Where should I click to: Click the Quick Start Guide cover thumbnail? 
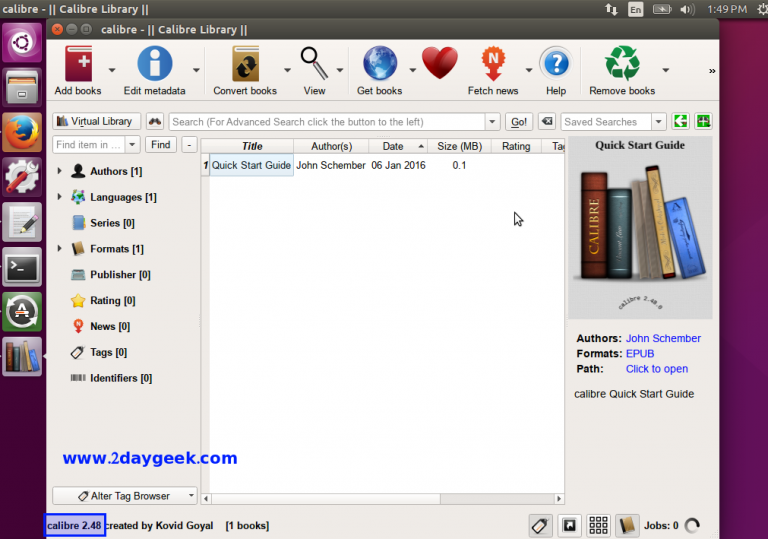click(640, 228)
